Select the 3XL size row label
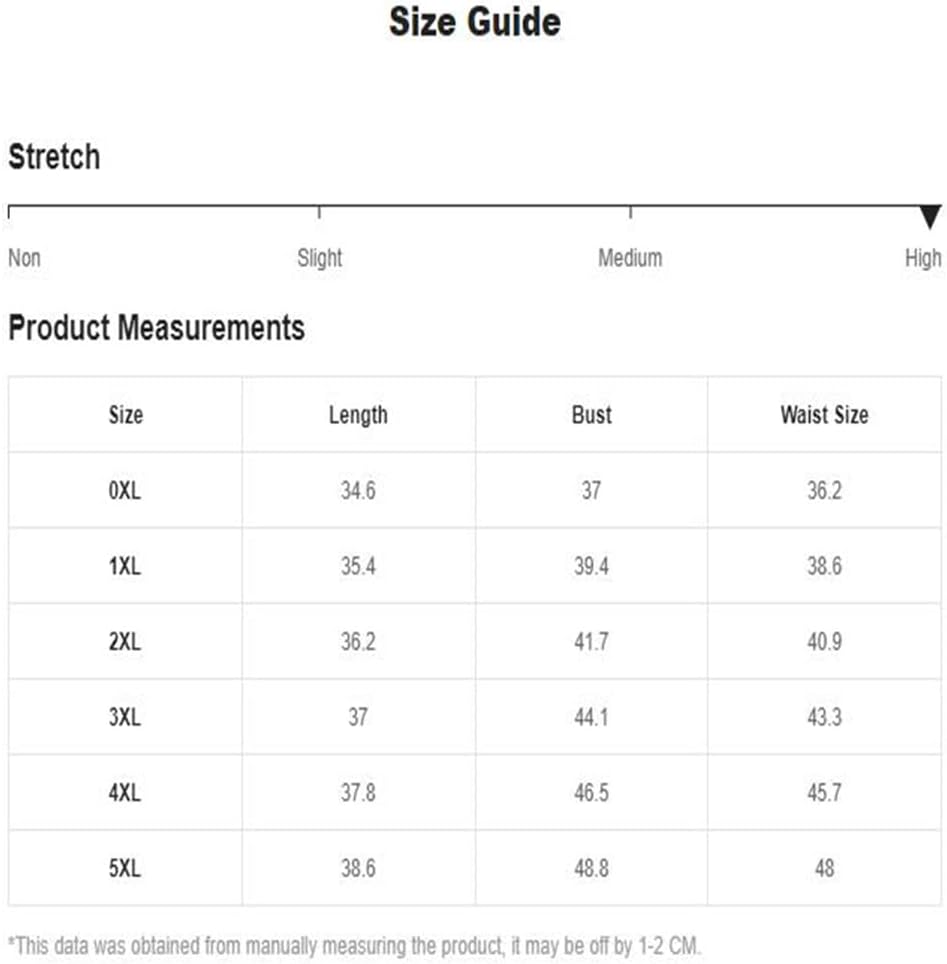Image resolution: width=947 pixels, height=964 pixels. tap(125, 717)
